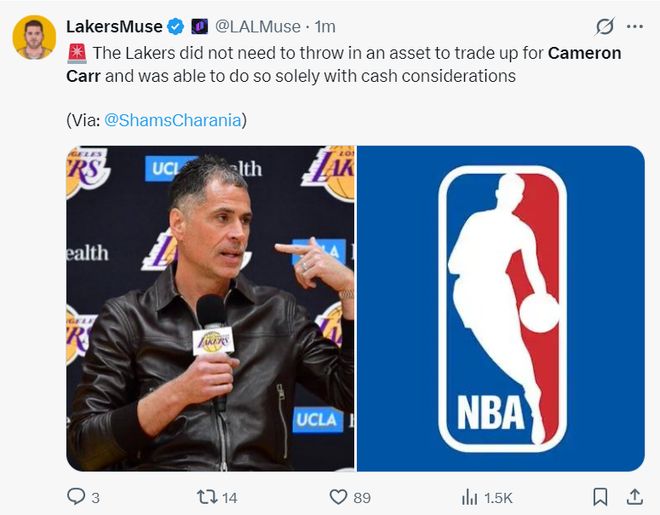Screen dimensions: 660x515
Task: Click the tweet text about Cameron Carr
Action: point(343,64)
